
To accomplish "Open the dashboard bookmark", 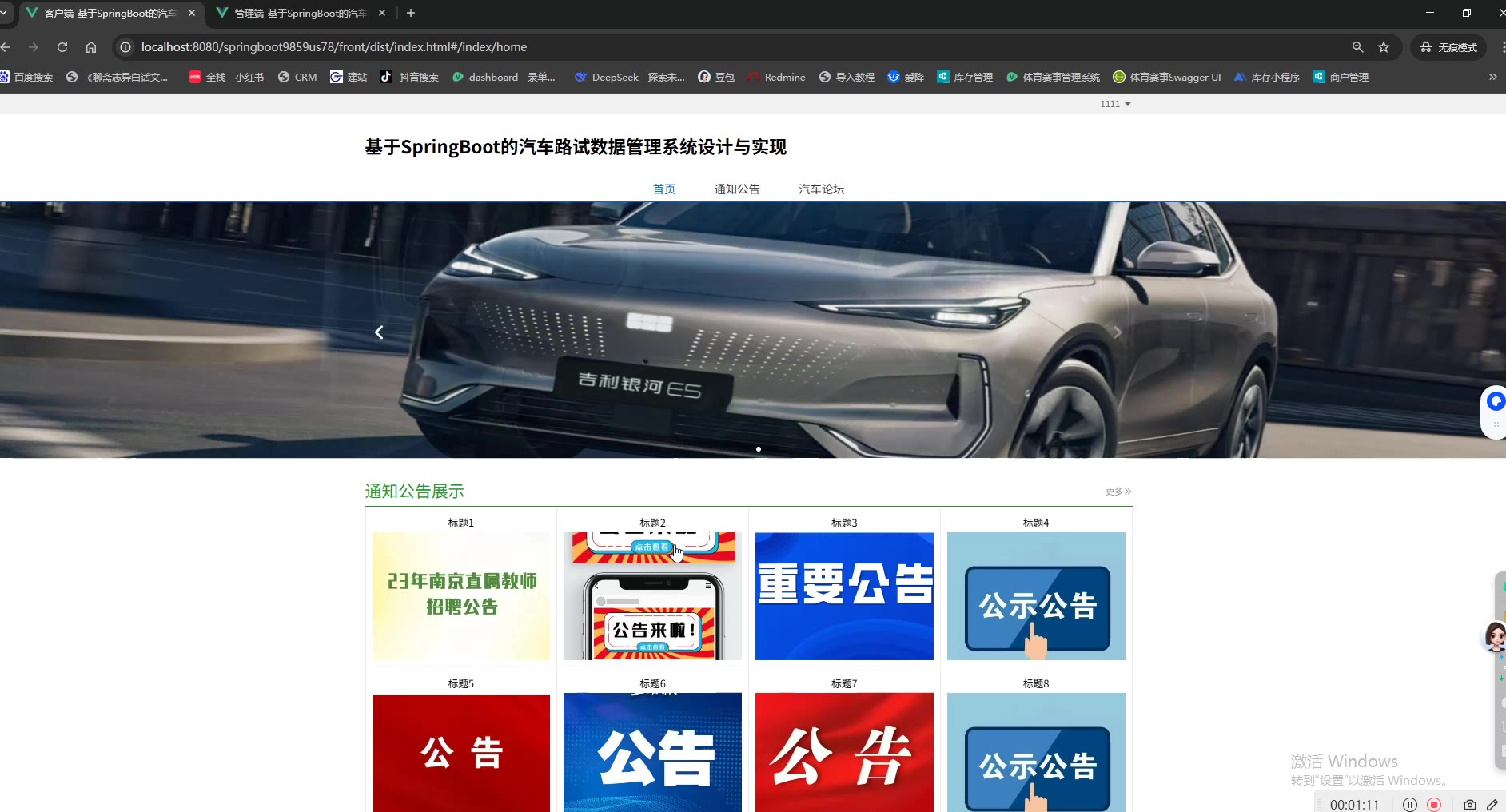I will (x=504, y=78).
